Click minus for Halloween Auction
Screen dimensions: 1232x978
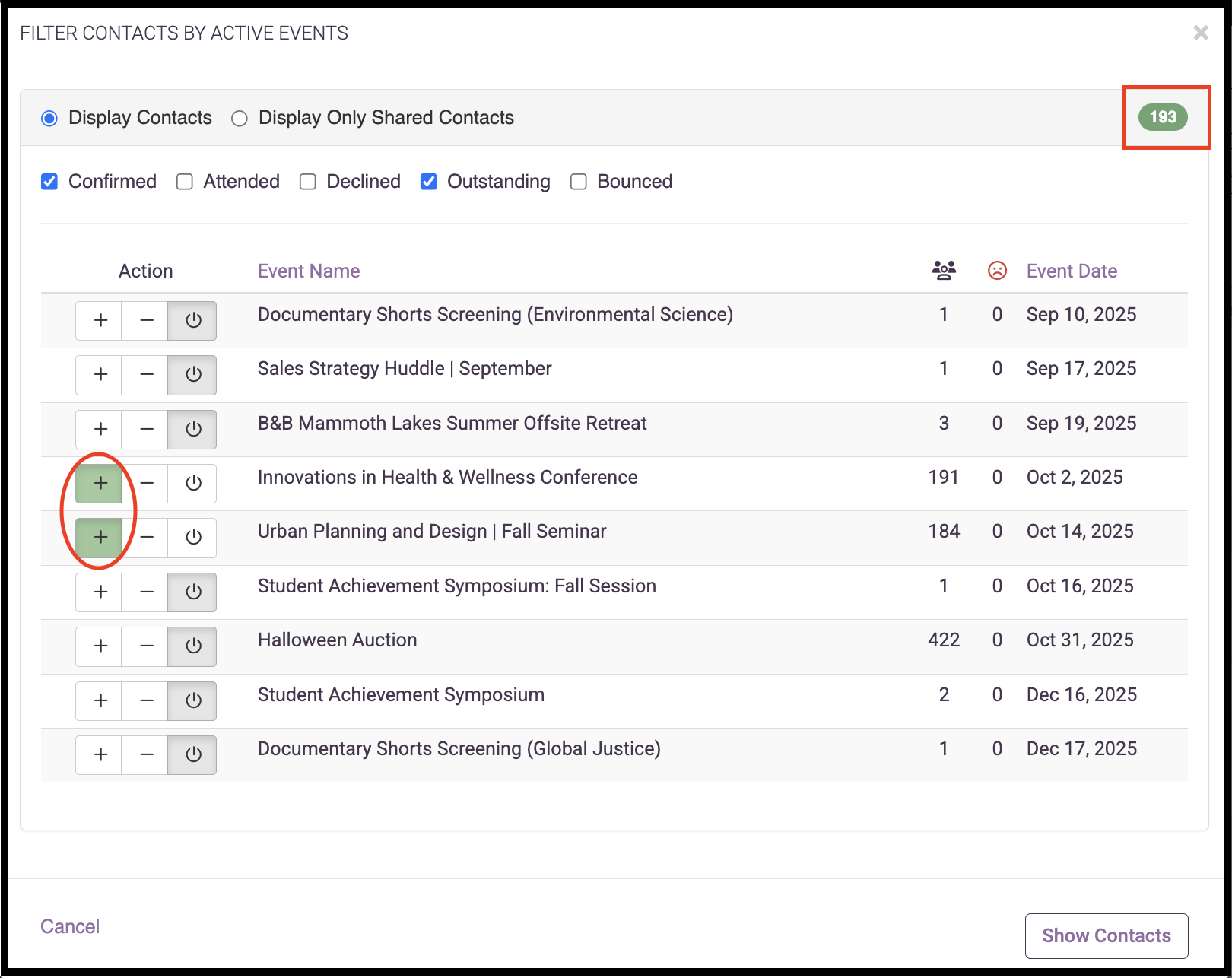click(x=146, y=646)
